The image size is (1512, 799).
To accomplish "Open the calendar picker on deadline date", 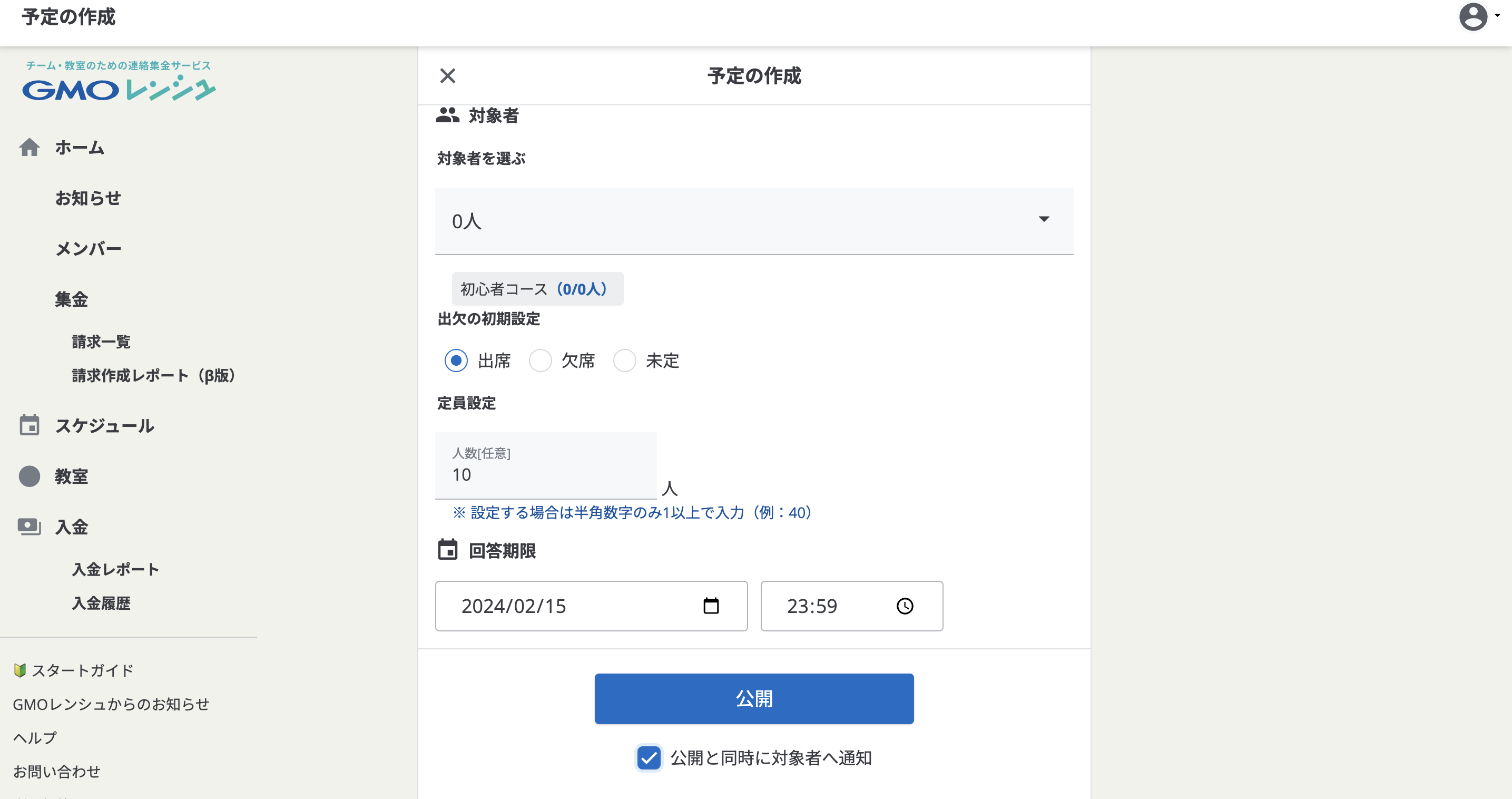I will (711, 606).
